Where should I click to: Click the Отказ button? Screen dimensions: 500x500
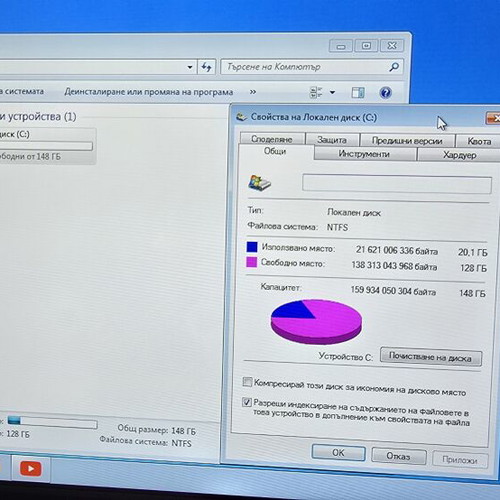pos(398,456)
